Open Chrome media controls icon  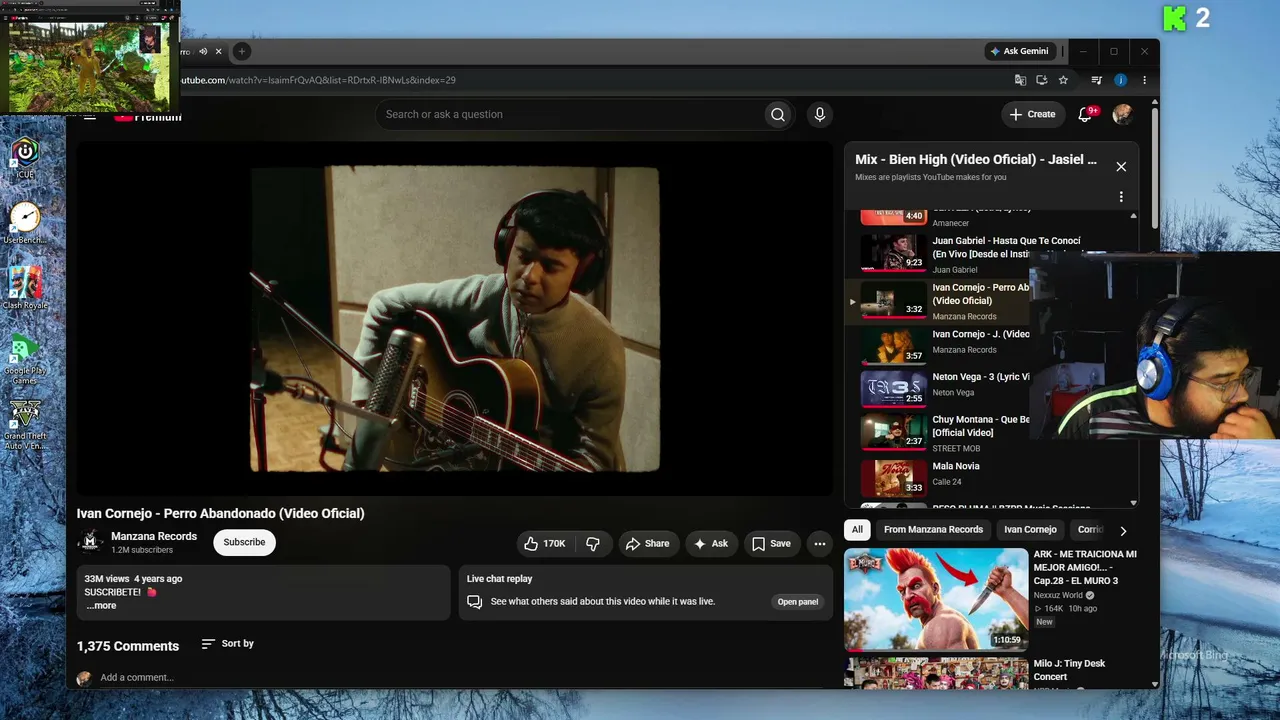[1097, 80]
